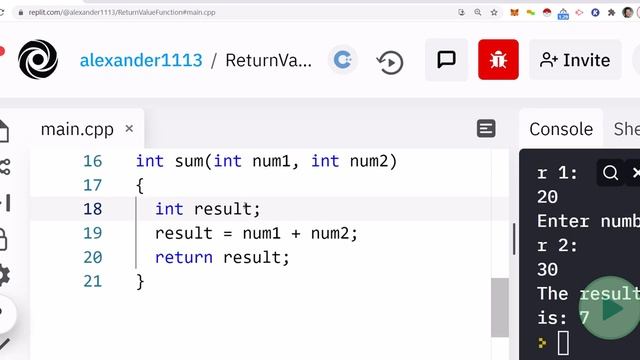Open the MetaMask fox extension icon
The image size is (640, 360).
(514, 13)
